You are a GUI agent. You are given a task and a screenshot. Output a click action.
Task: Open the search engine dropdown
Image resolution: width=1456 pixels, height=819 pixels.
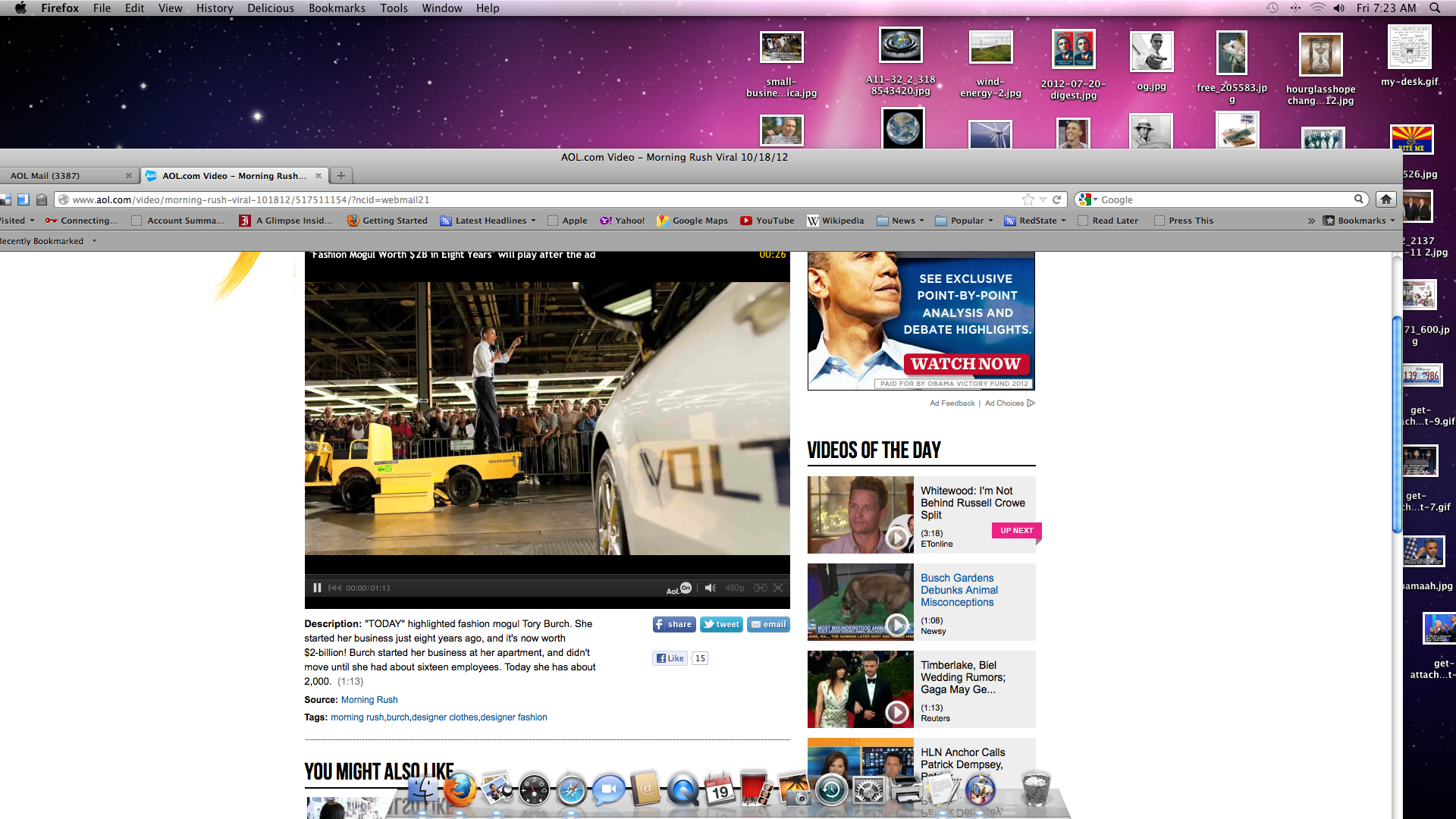click(1087, 199)
